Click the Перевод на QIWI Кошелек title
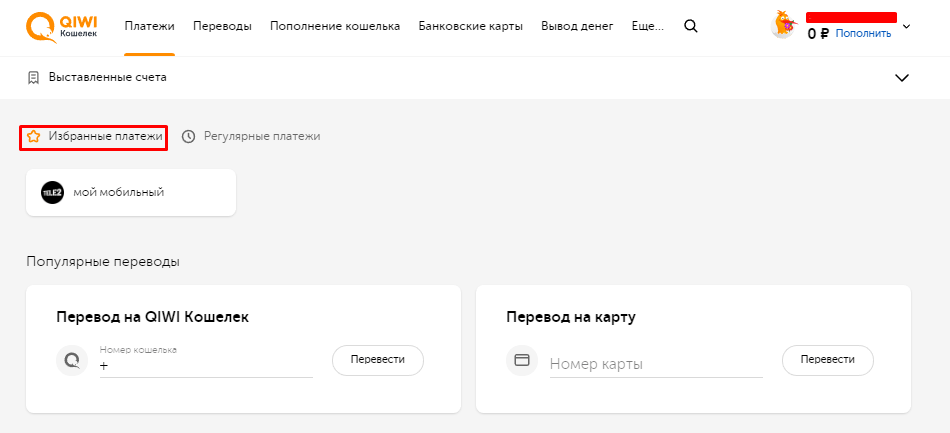The height and width of the screenshot is (433, 950). (x=153, y=317)
